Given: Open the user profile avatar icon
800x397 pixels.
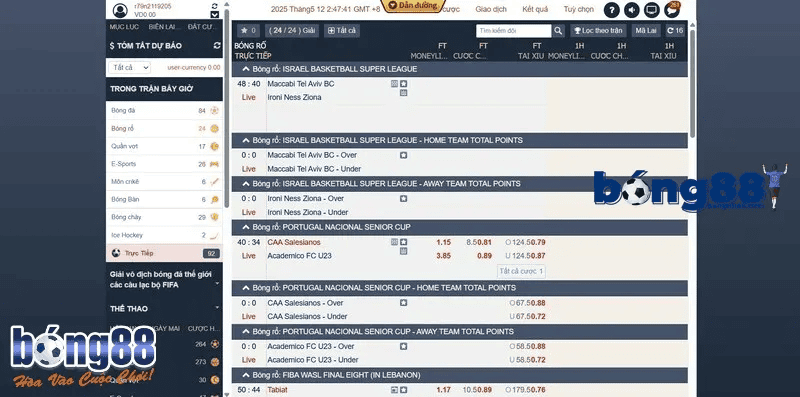Looking at the screenshot, I should pos(120,10).
